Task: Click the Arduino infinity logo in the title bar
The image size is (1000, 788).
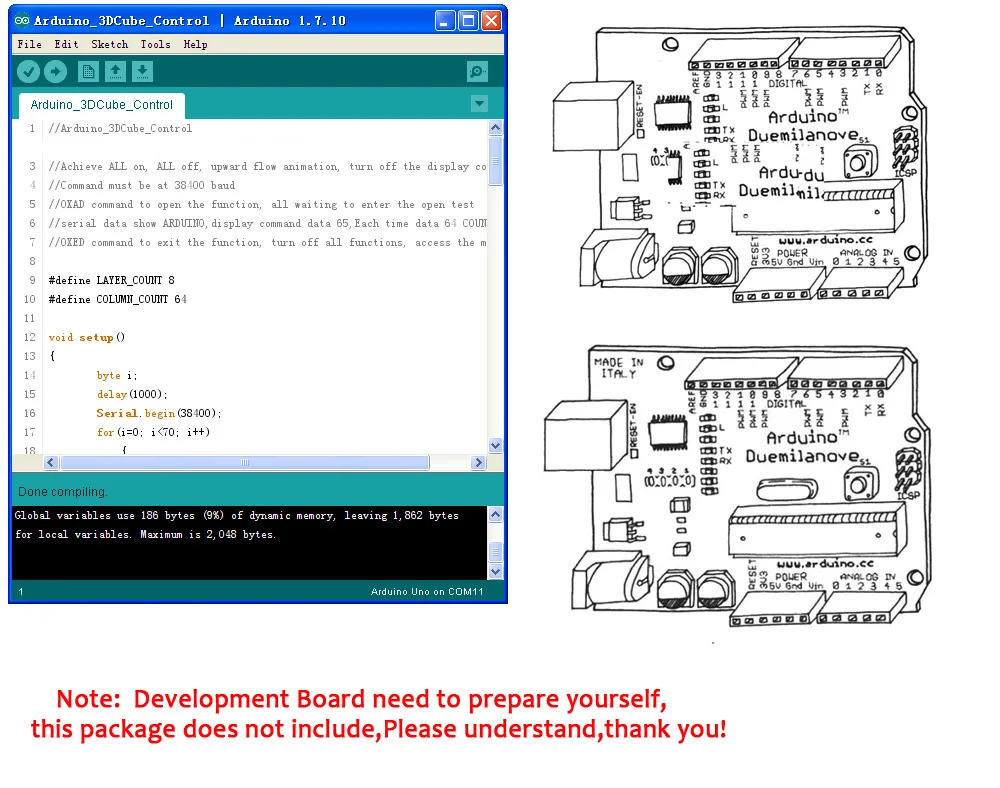Action: click(x=22, y=20)
